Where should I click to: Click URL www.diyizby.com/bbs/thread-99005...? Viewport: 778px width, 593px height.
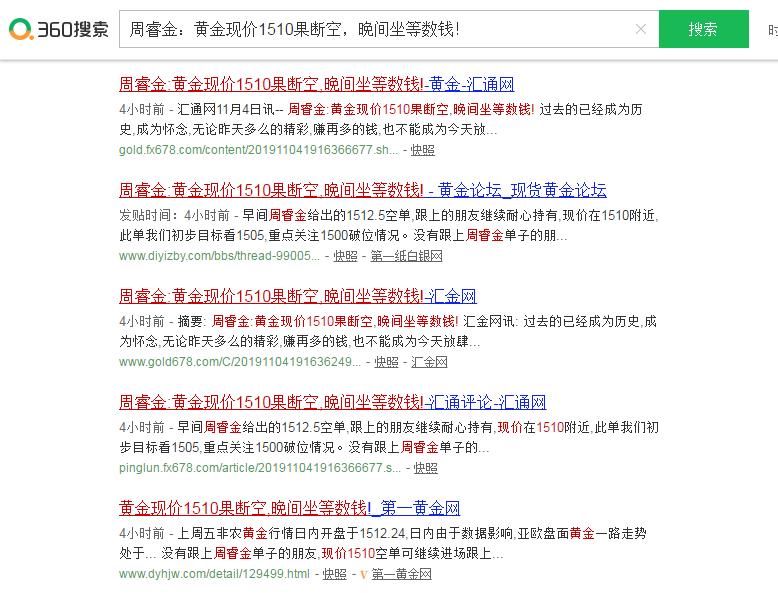(219, 256)
